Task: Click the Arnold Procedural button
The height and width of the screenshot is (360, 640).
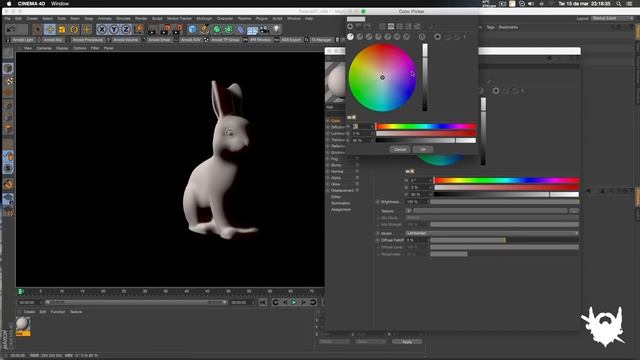Action: (x=88, y=40)
